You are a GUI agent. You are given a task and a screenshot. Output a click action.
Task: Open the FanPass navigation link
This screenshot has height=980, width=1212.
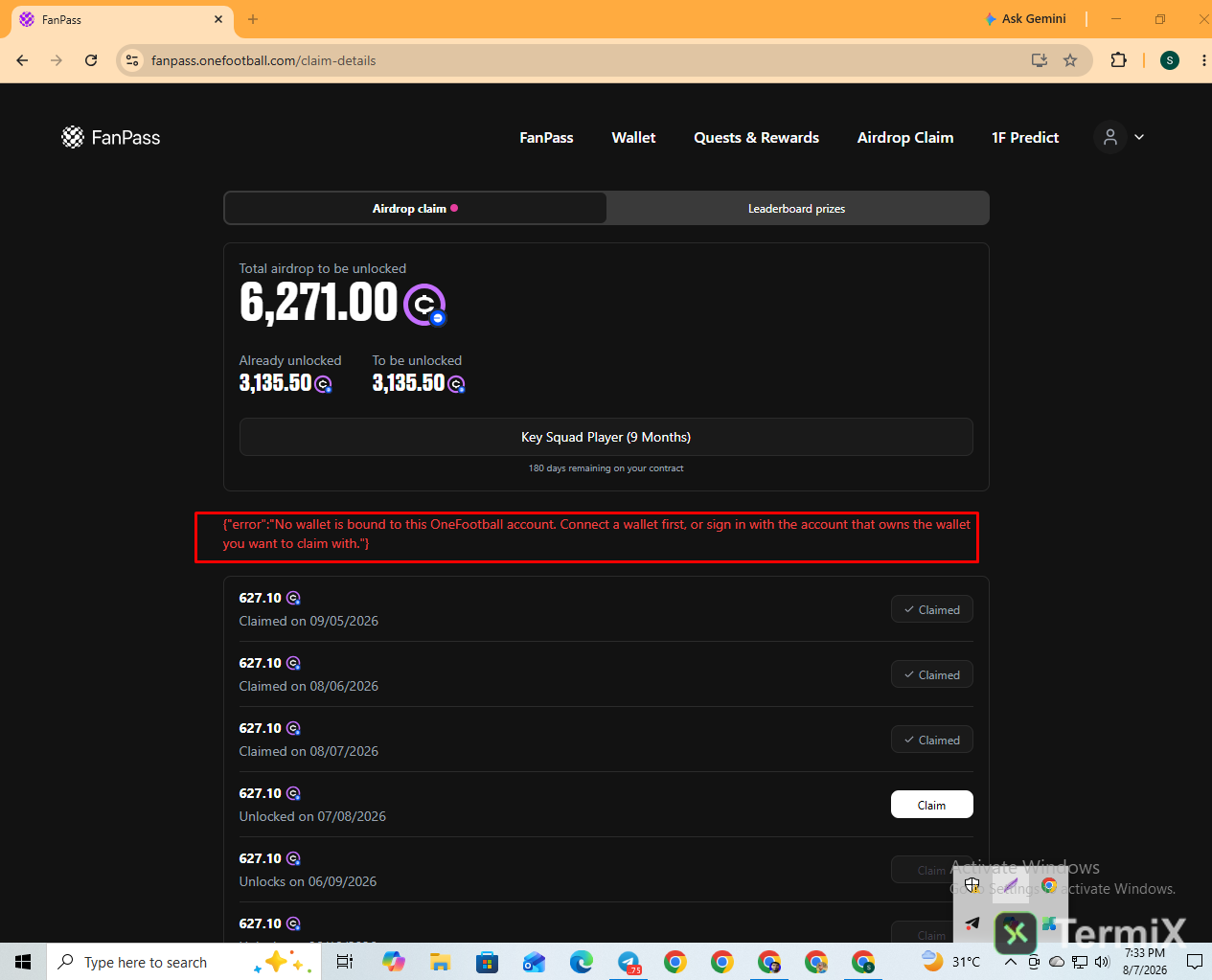546,138
